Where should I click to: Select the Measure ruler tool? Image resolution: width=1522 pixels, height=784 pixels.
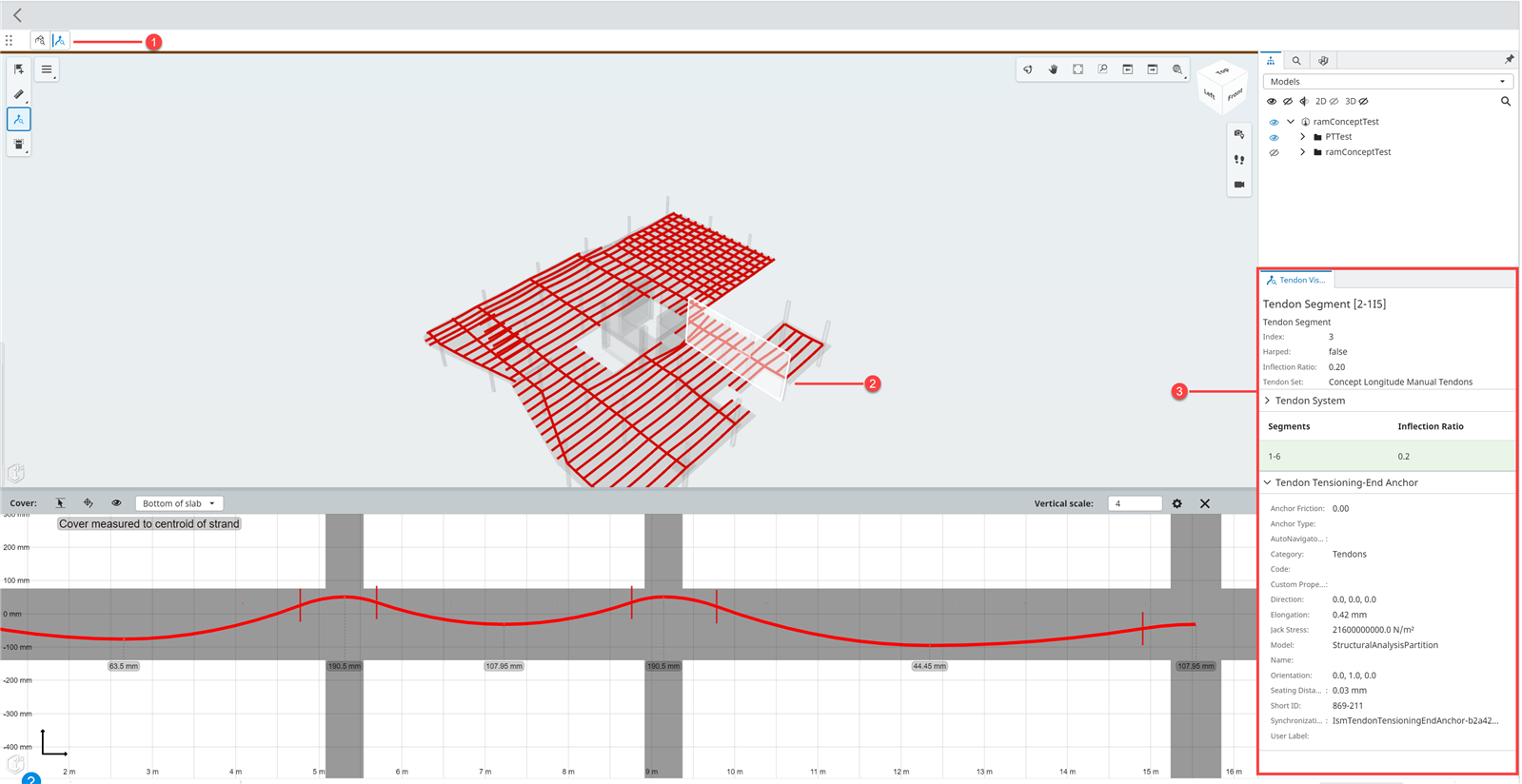tap(19, 94)
